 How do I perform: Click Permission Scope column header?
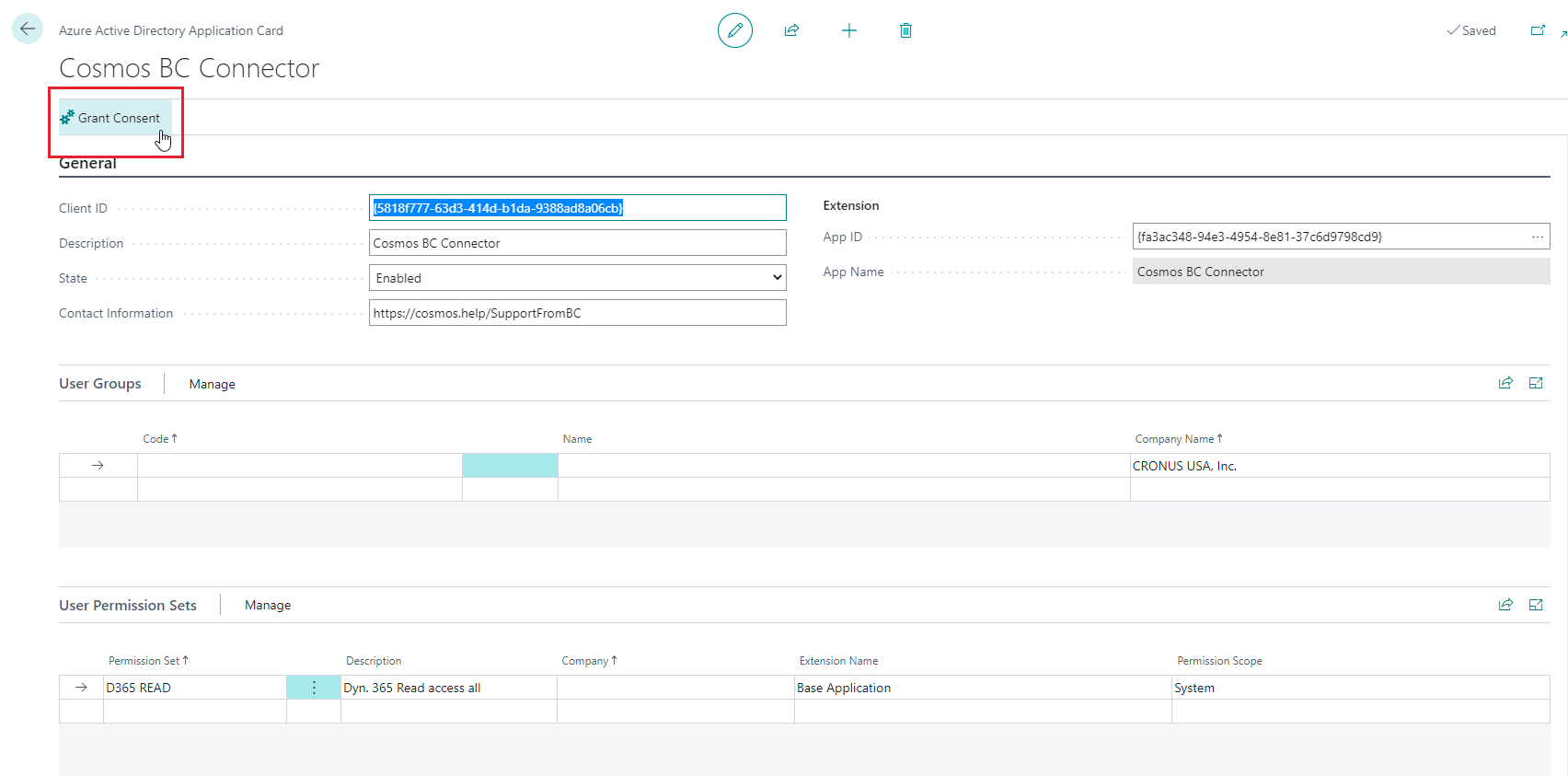(1219, 661)
